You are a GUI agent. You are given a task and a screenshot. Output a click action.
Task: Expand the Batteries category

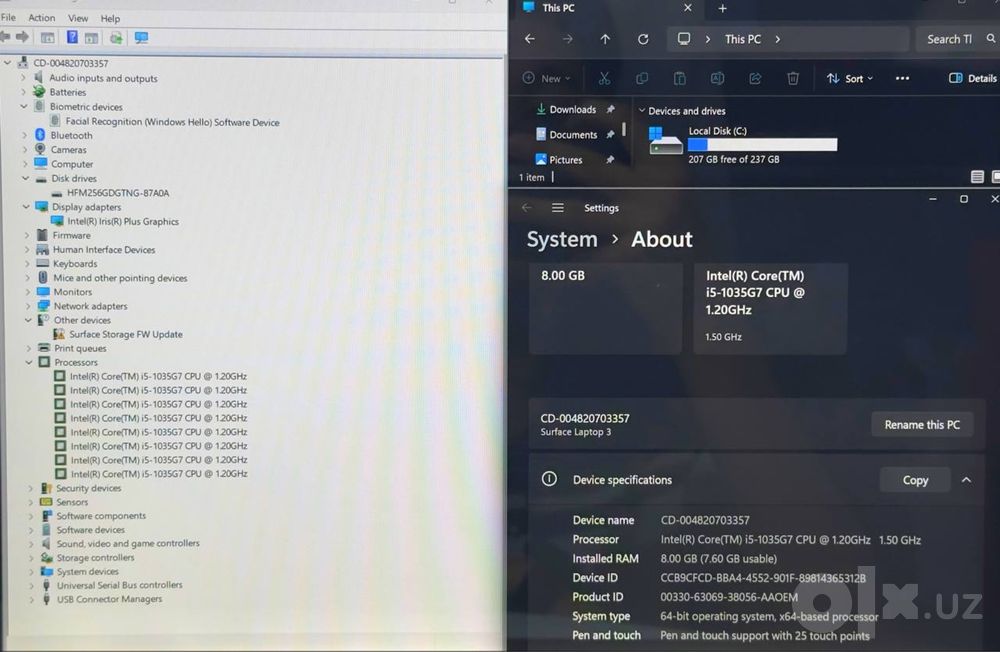click(24, 92)
